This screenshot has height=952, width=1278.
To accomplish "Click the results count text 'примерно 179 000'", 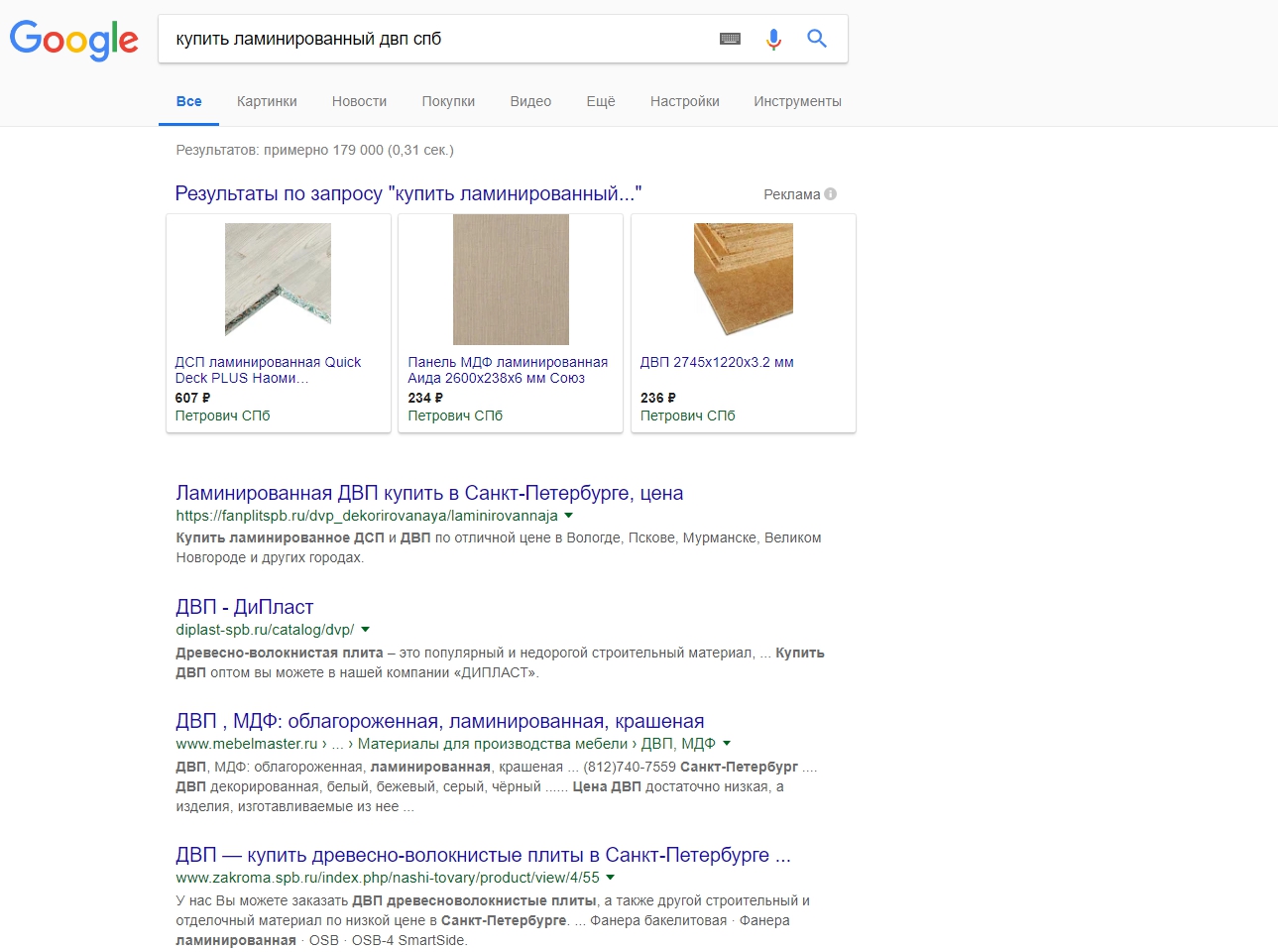I will (x=323, y=150).
